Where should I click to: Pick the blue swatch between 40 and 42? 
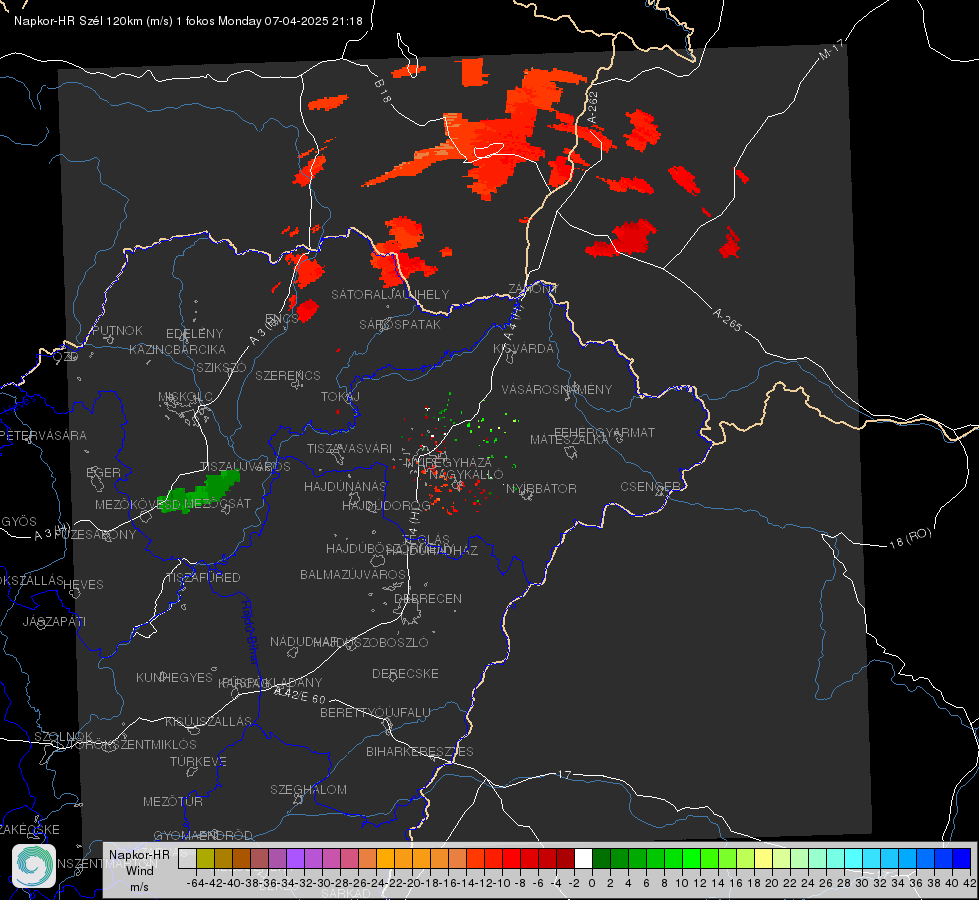(962, 858)
